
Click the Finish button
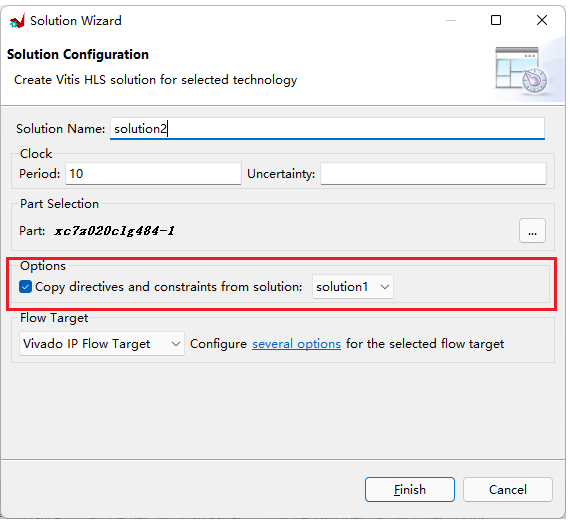coord(410,490)
